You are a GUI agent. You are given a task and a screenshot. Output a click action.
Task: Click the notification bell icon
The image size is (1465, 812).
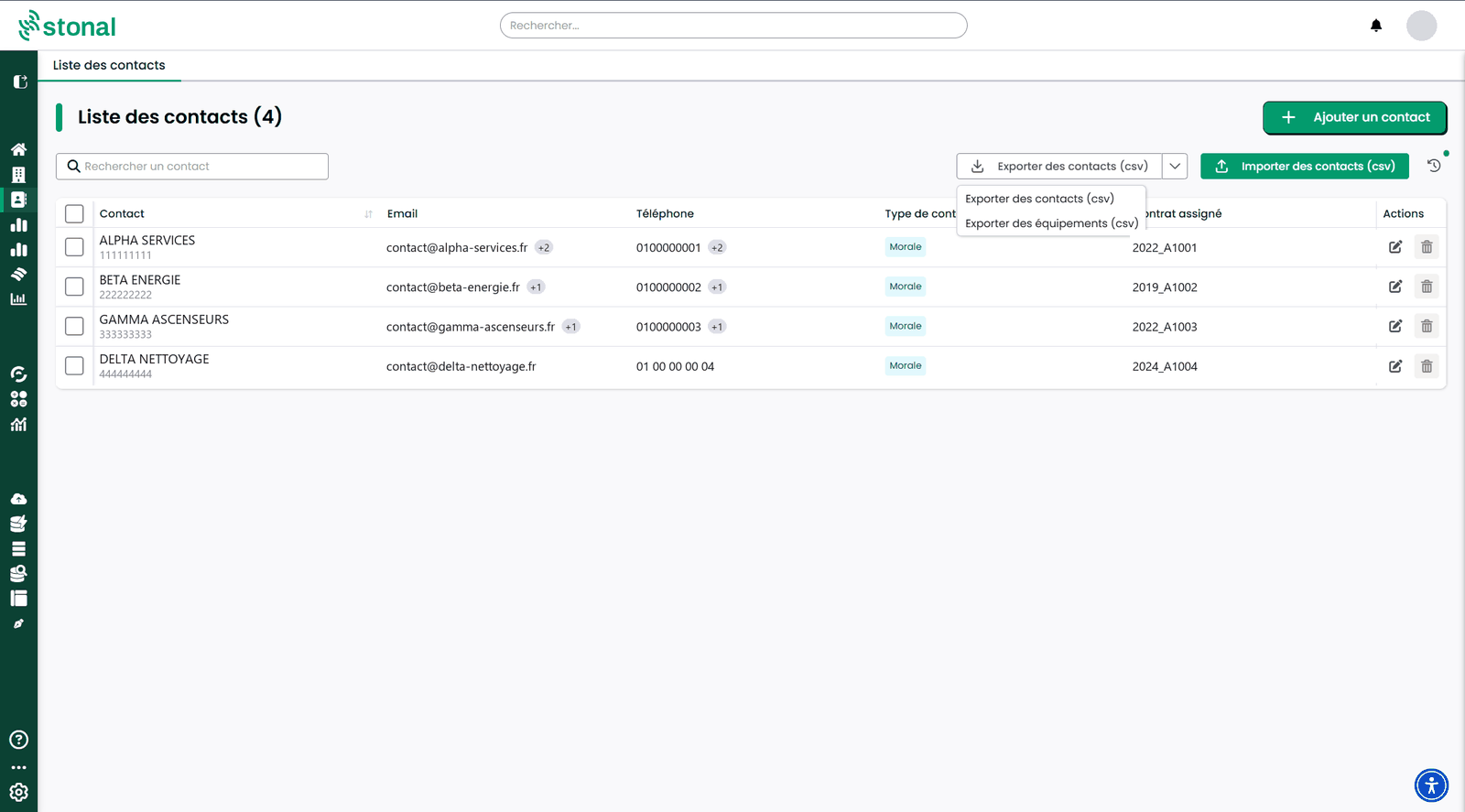tap(1375, 26)
